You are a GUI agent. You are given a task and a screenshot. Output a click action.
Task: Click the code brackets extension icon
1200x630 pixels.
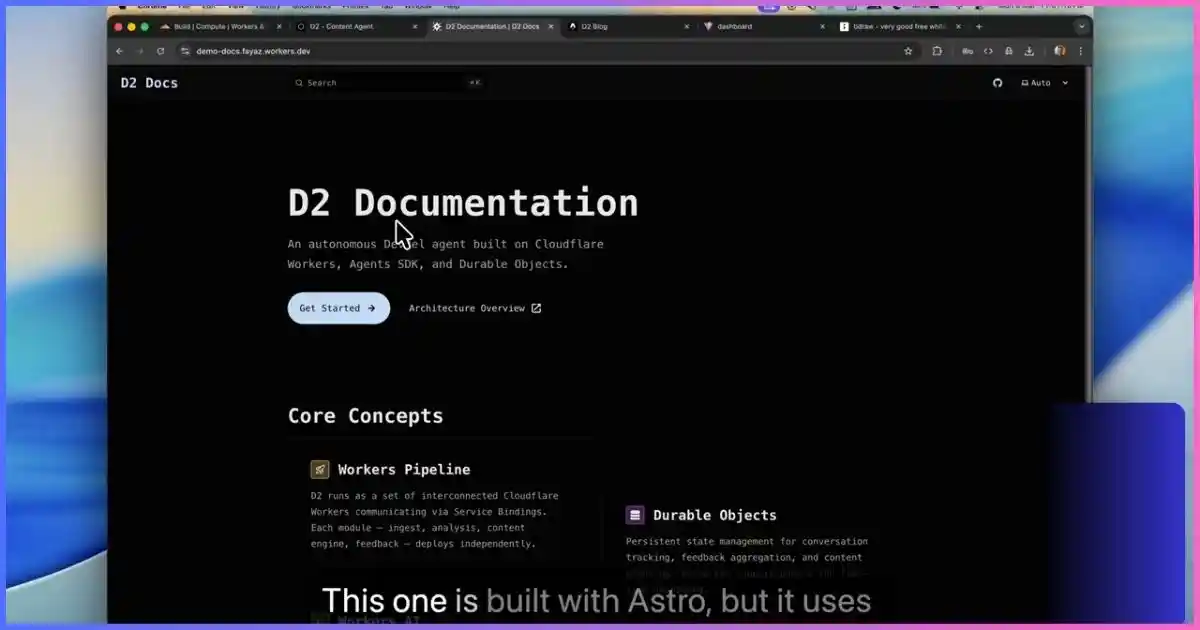coord(988,51)
